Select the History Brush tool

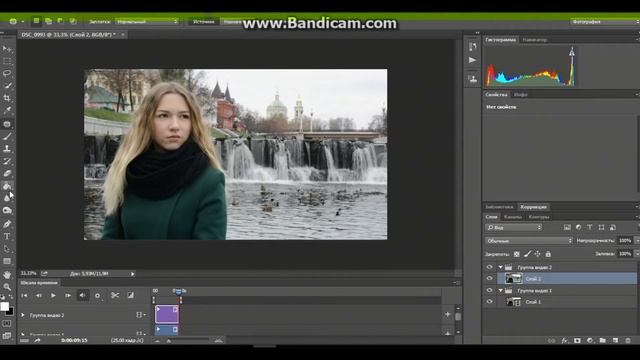(x=7, y=161)
